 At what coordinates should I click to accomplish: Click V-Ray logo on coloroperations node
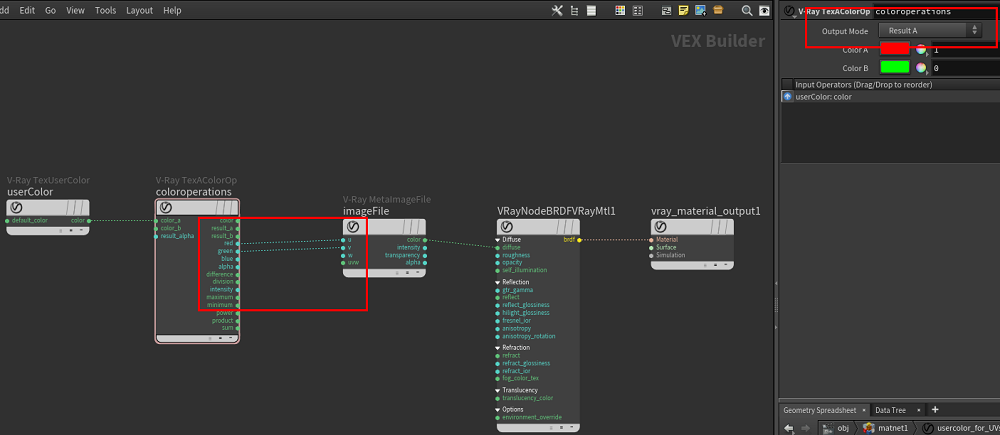tap(166, 207)
